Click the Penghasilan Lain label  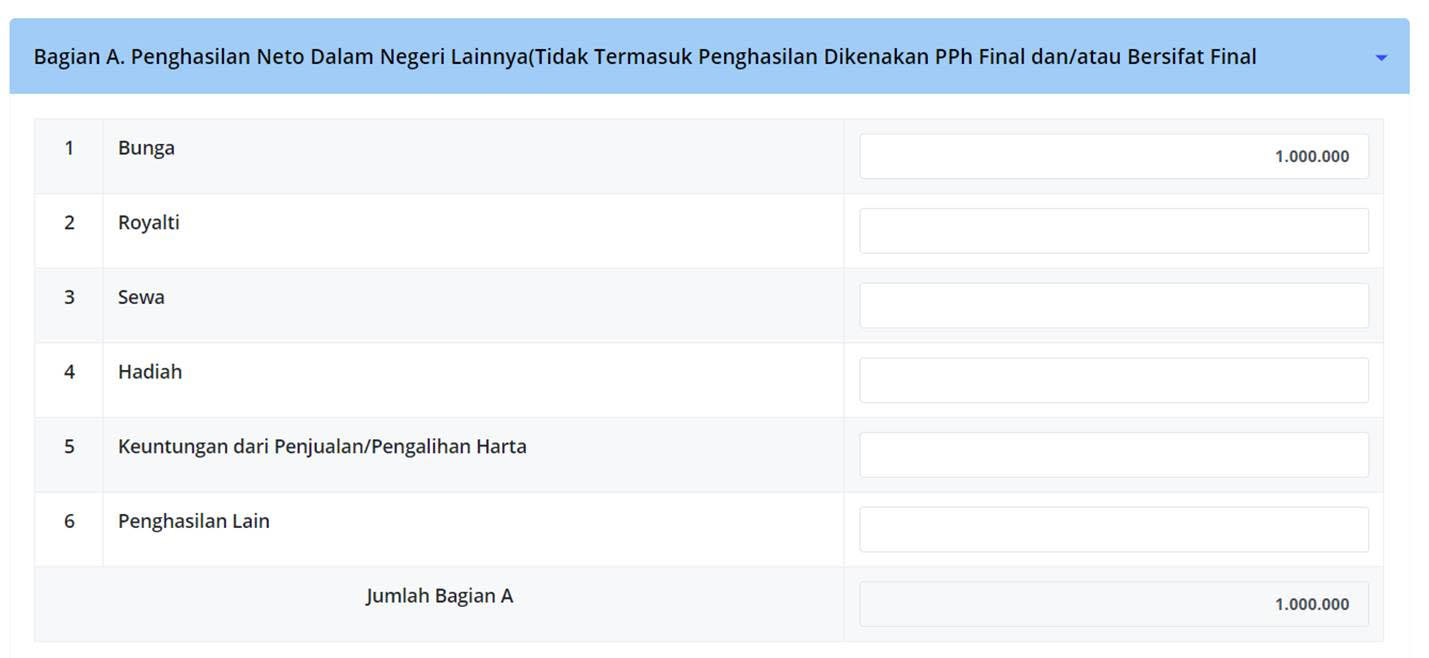194,521
